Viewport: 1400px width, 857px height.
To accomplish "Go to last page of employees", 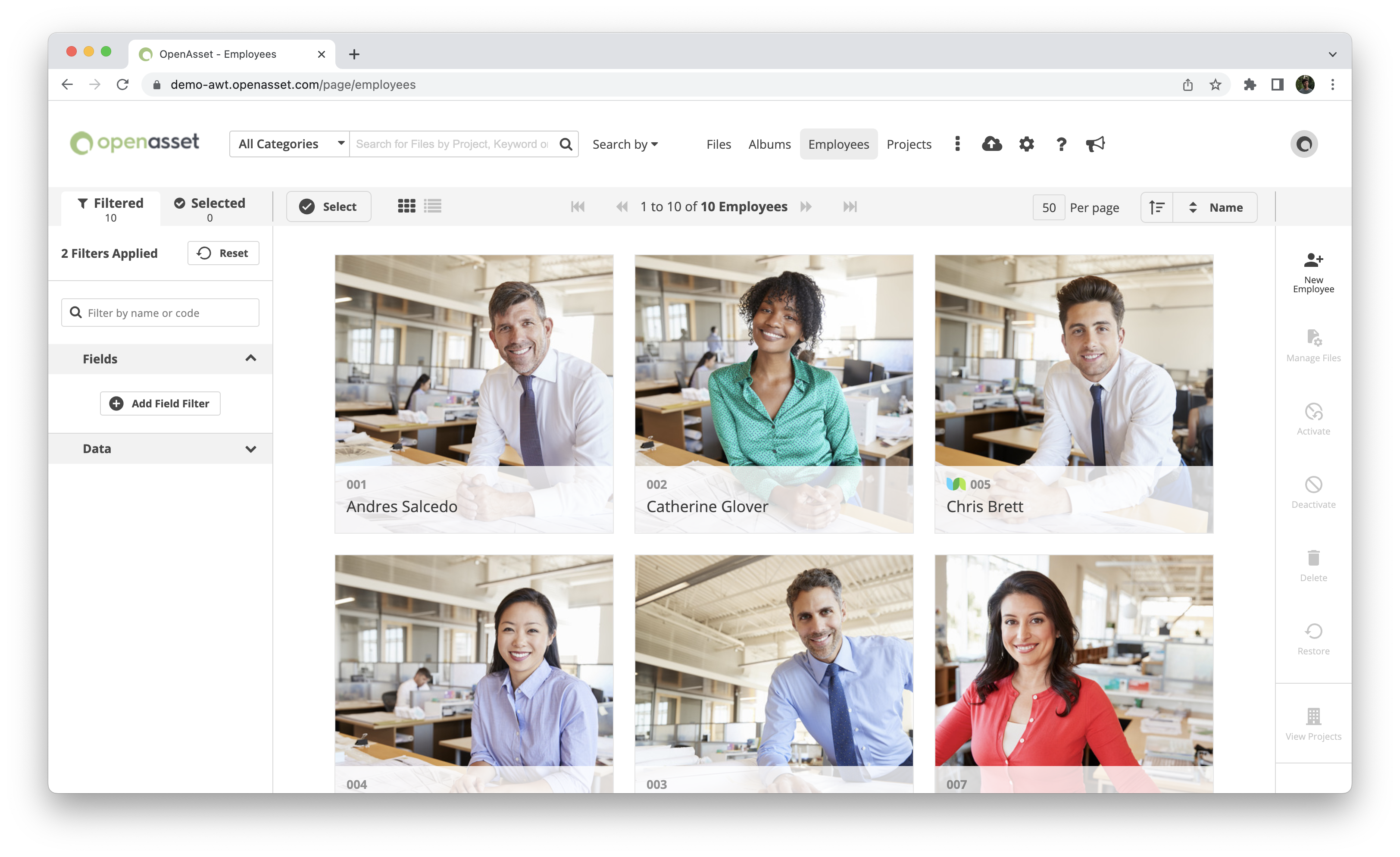I will point(850,207).
